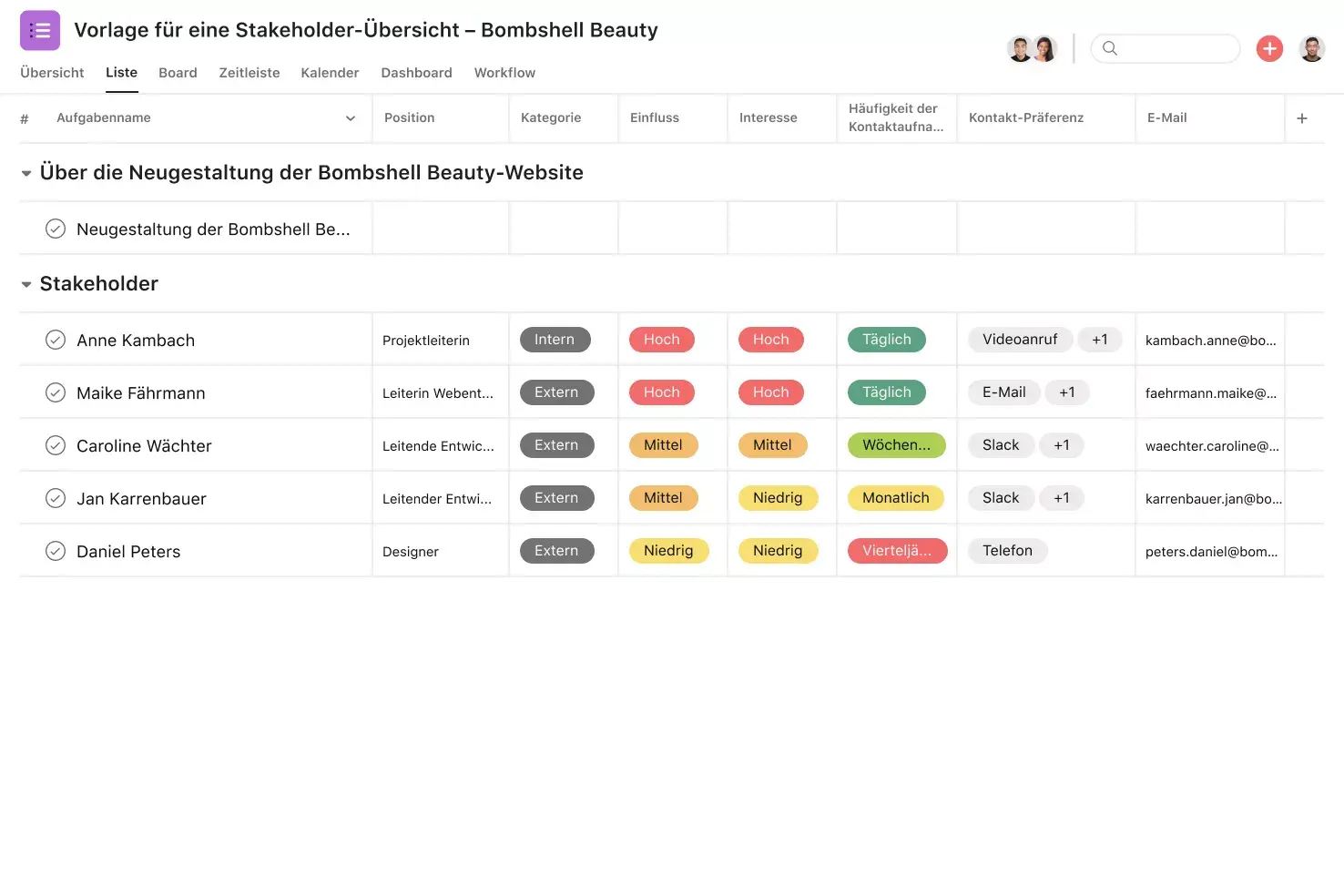The height and width of the screenshot is (896, 1344).
Task: Open the Daniel Peters task name
Action: [128, 552]
